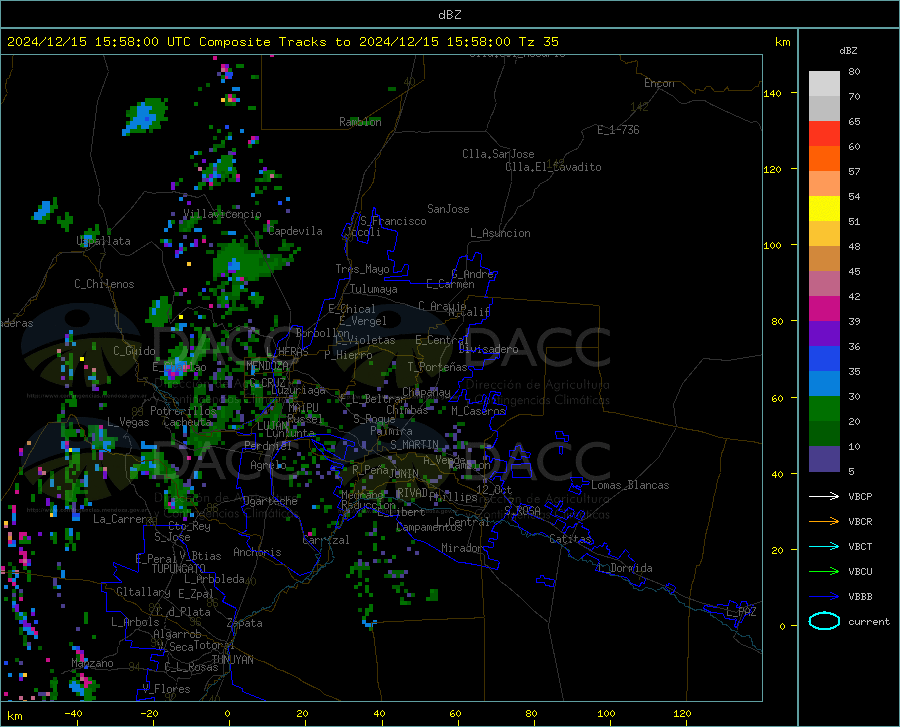Select the magenta 39-42 dBZ legend swatch
900x727 pixels.
point(824,309)
